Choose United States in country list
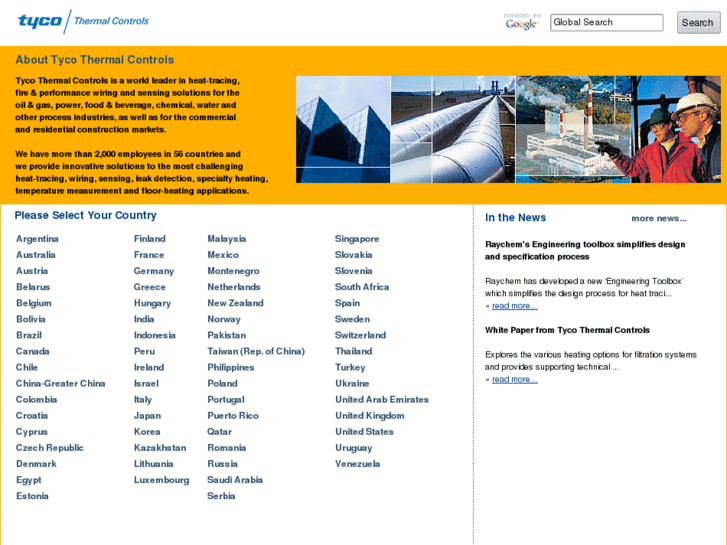Image resolution: width=727 pixels, height=545 pixels. click(x=364, y=432)
